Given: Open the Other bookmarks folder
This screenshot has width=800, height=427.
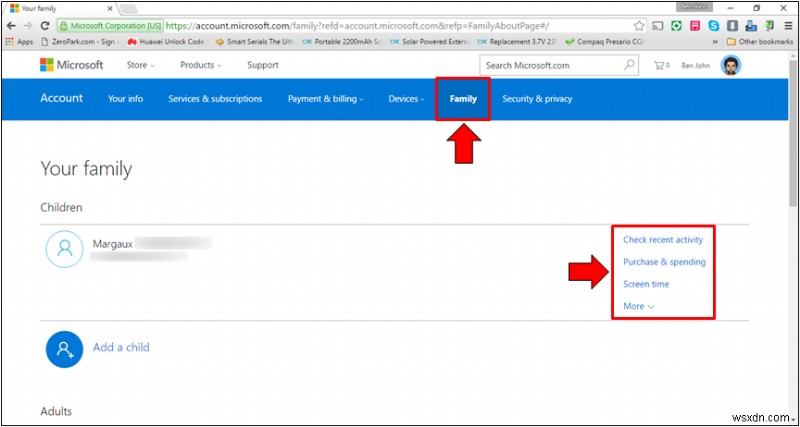Looking at the screenshot, I should 758,41.
